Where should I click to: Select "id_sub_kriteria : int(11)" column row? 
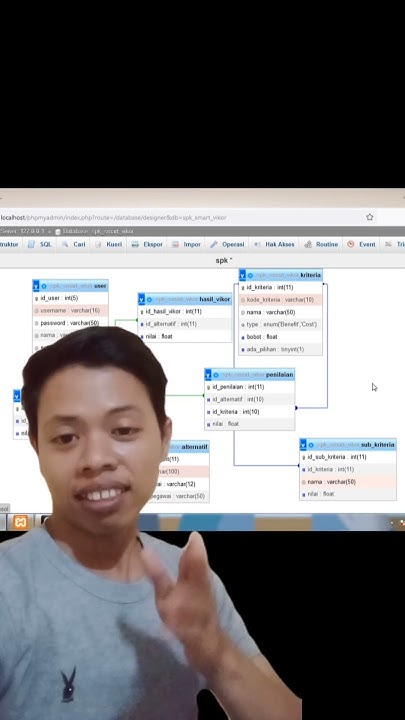coord(348,457)
